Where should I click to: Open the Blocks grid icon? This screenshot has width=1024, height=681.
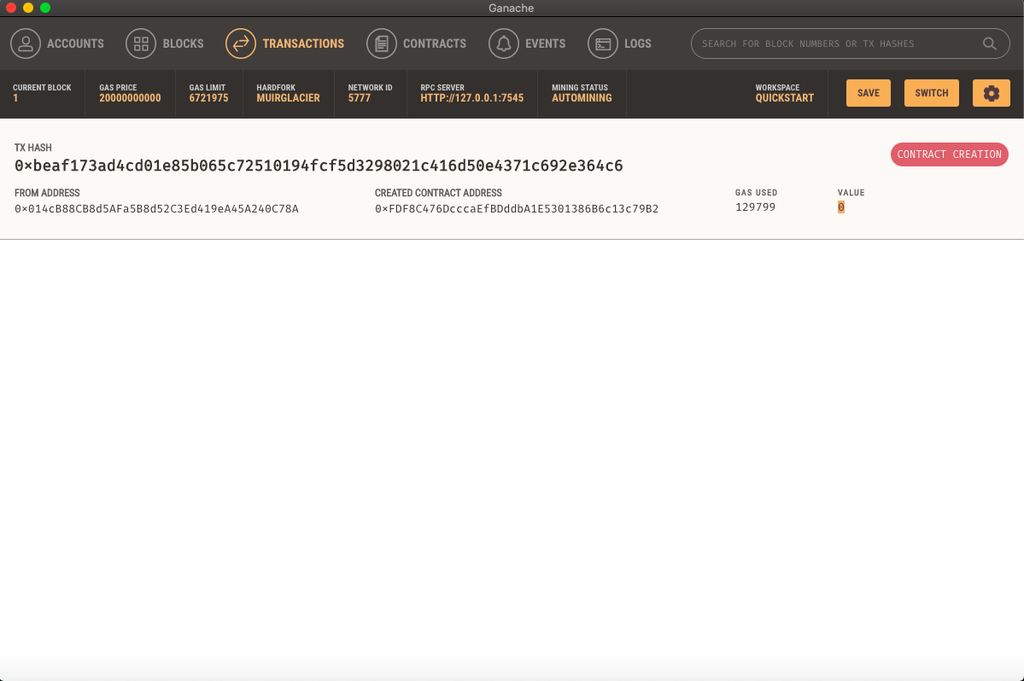[141, 44]
